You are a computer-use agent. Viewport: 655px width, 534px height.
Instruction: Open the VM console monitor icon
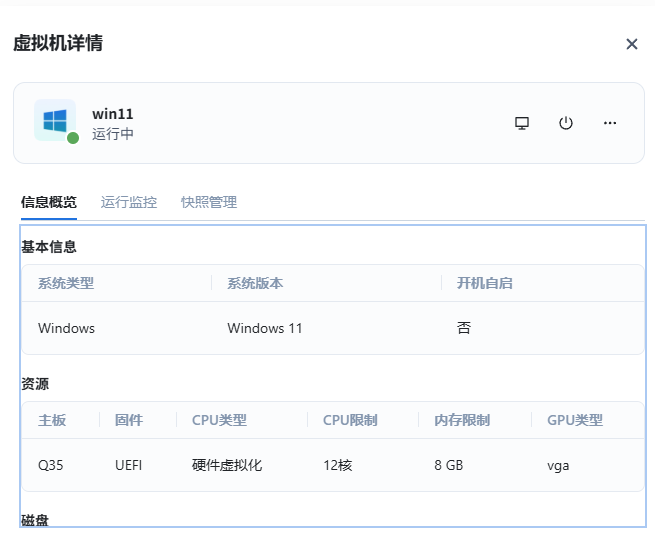pyautogui.click(x=522, y=123)
